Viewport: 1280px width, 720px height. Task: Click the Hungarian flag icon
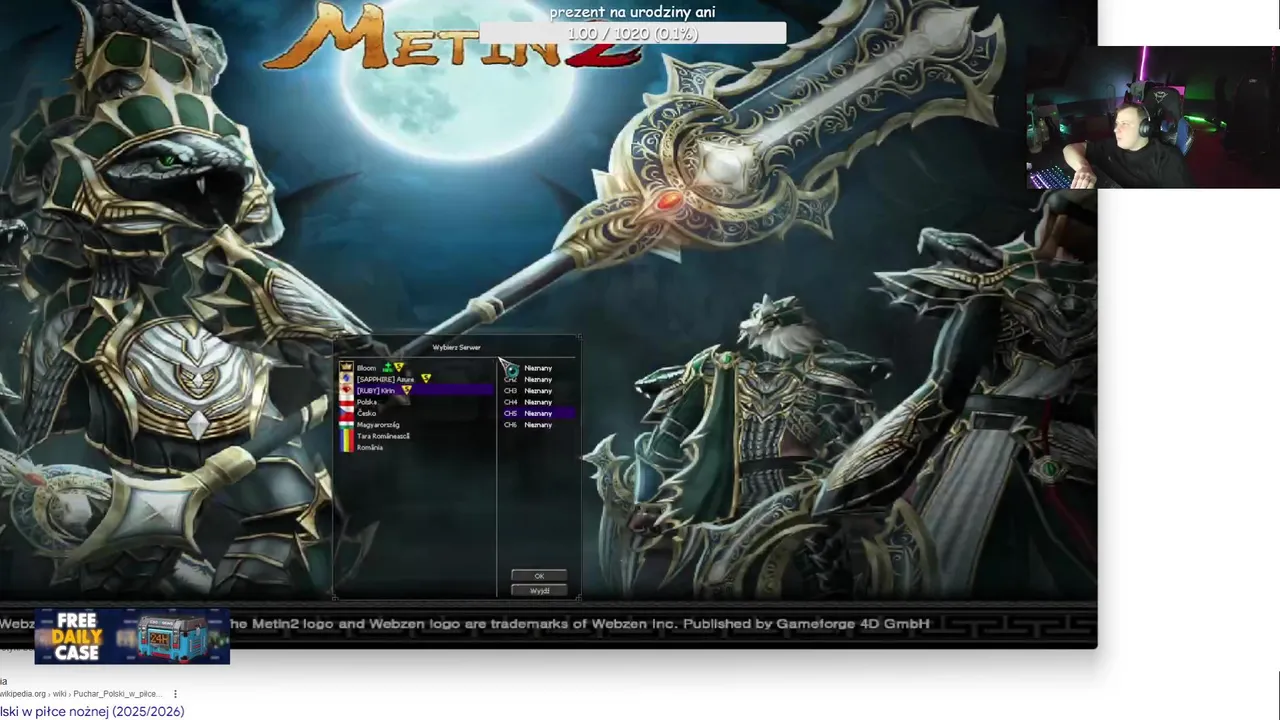click(346, 424)
